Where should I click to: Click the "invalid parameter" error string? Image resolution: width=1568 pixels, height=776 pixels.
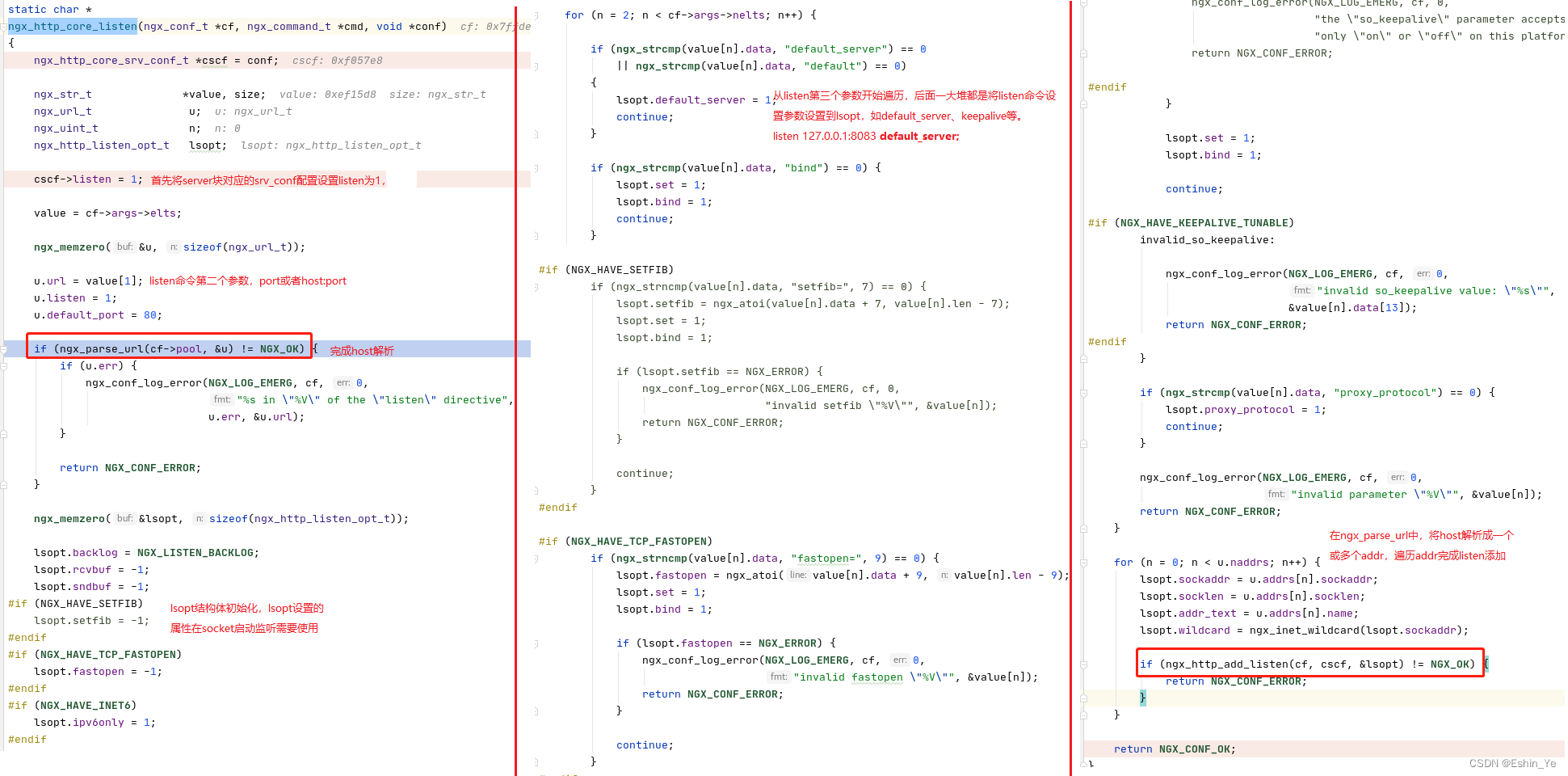click(1374, 495)
